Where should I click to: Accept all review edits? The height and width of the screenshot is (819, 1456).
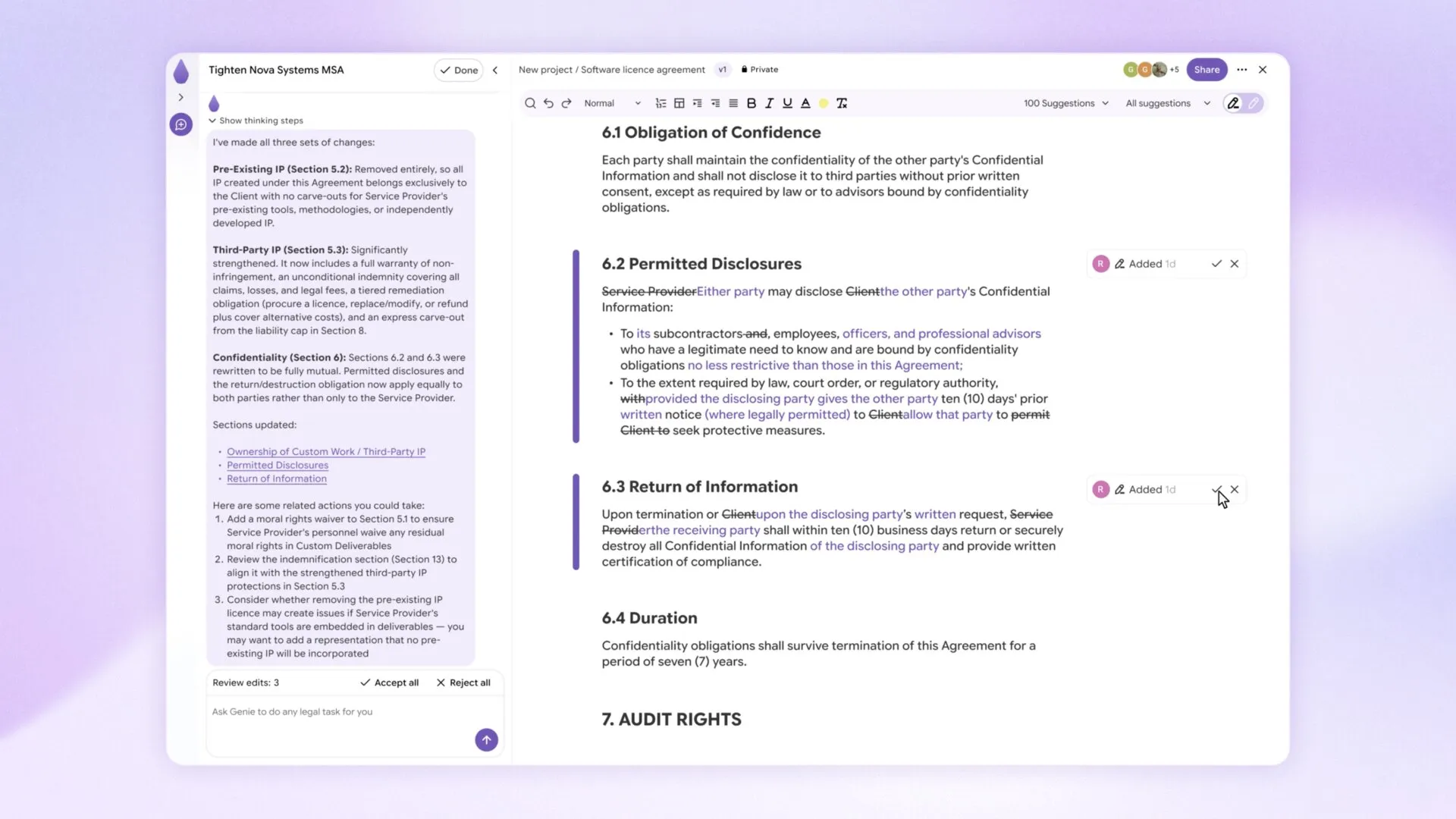389,682
